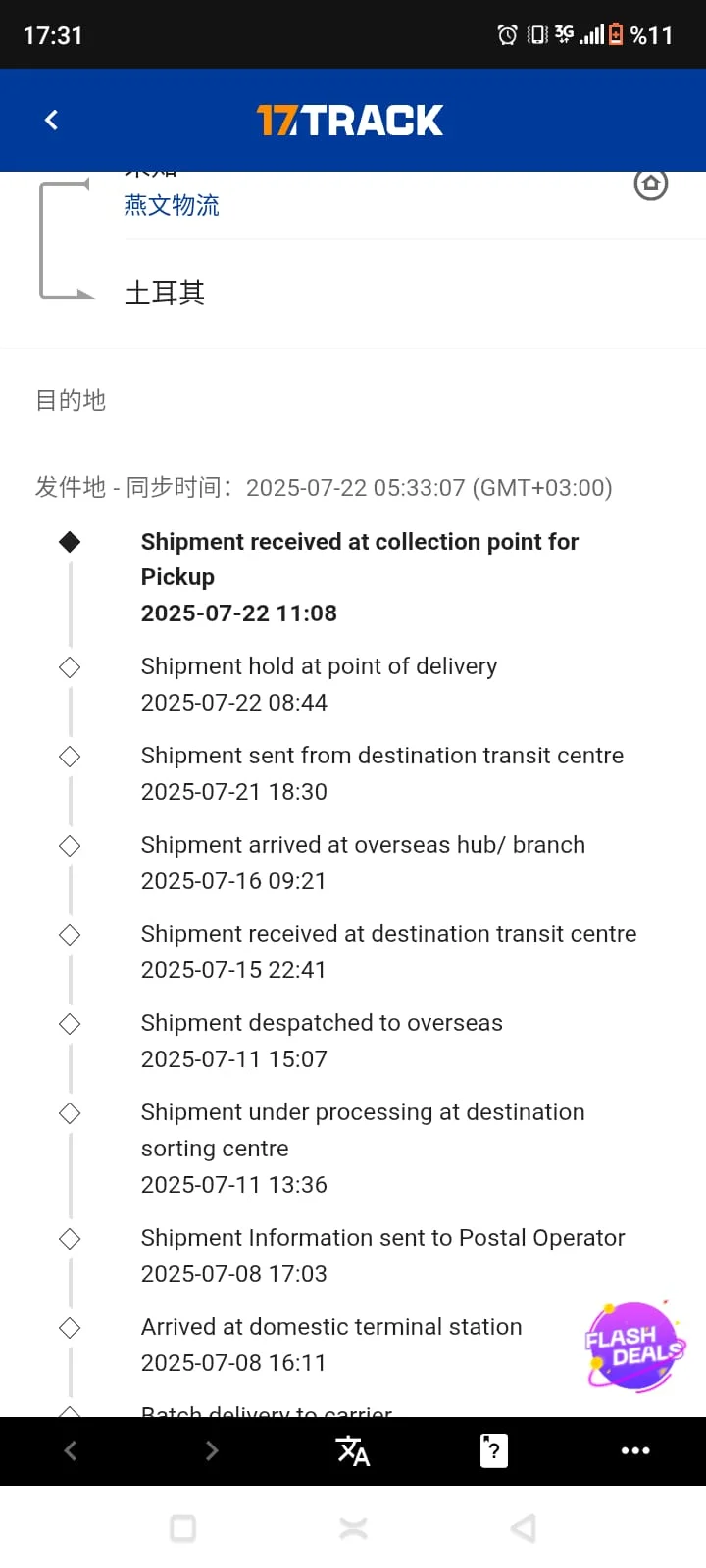The image size is (706, 1568).
Task: Open the Flash Deals promo badge
Action: click(634, 1346)
